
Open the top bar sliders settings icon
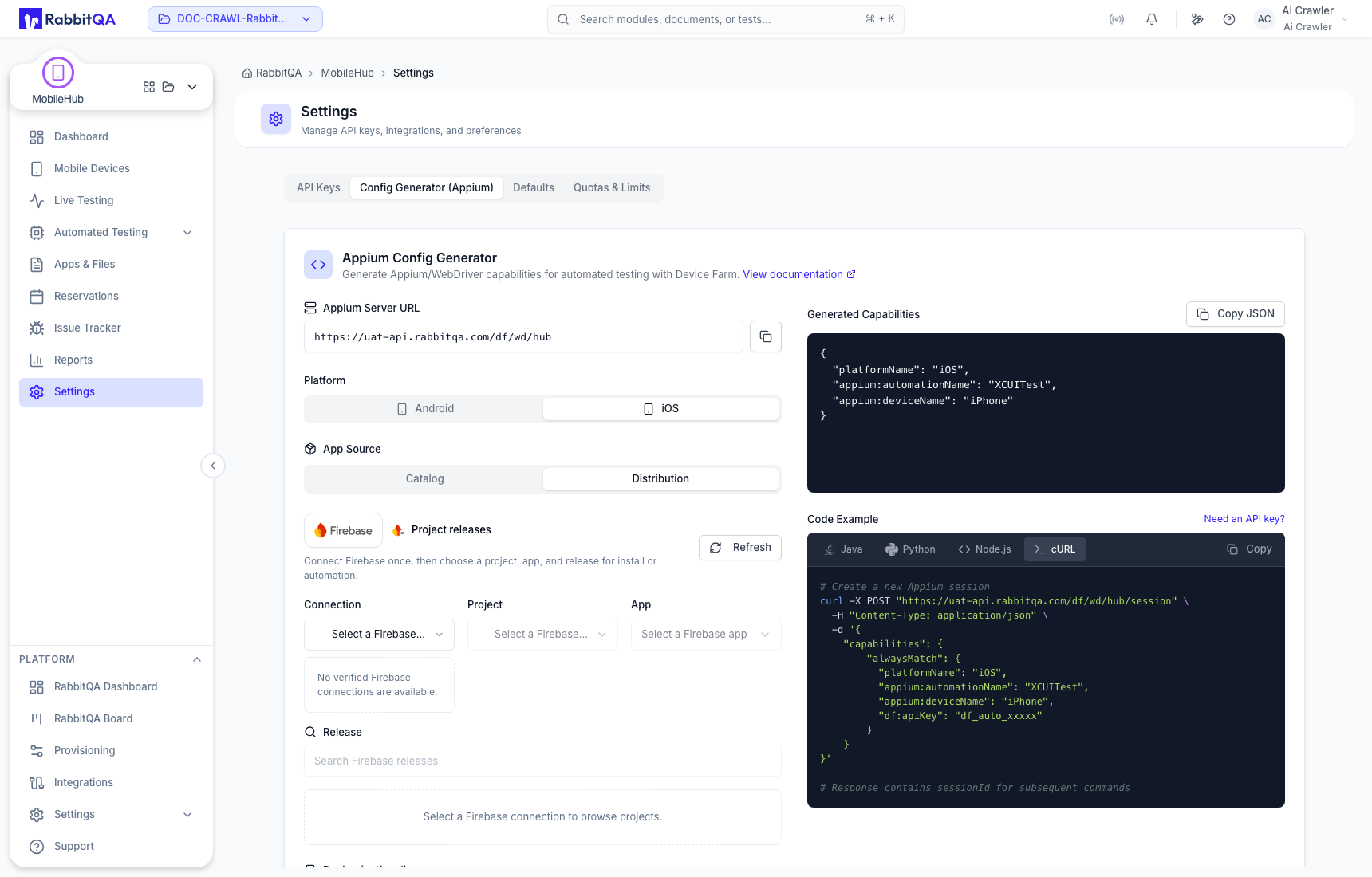coord(1197,19)
